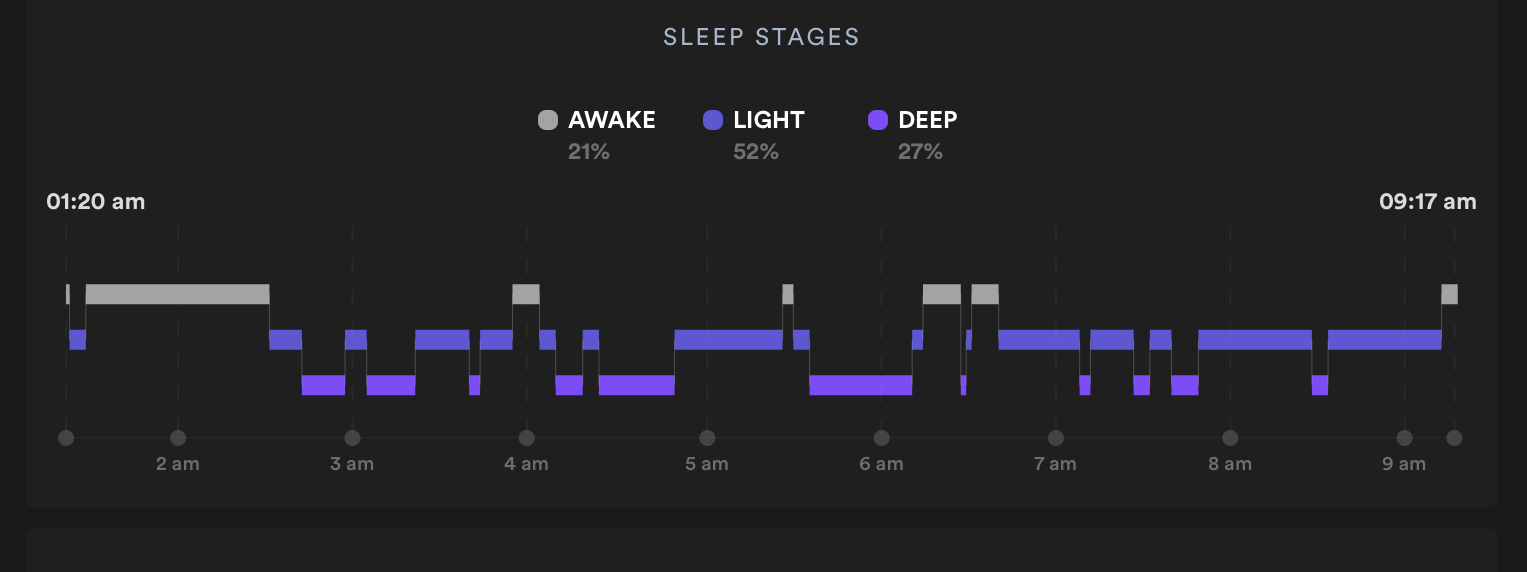This screenshot has width=1527, height=572.
Task: Toggle the LIGHT sleep legend label
Action: pyautogui.click(x=768, y=120)
